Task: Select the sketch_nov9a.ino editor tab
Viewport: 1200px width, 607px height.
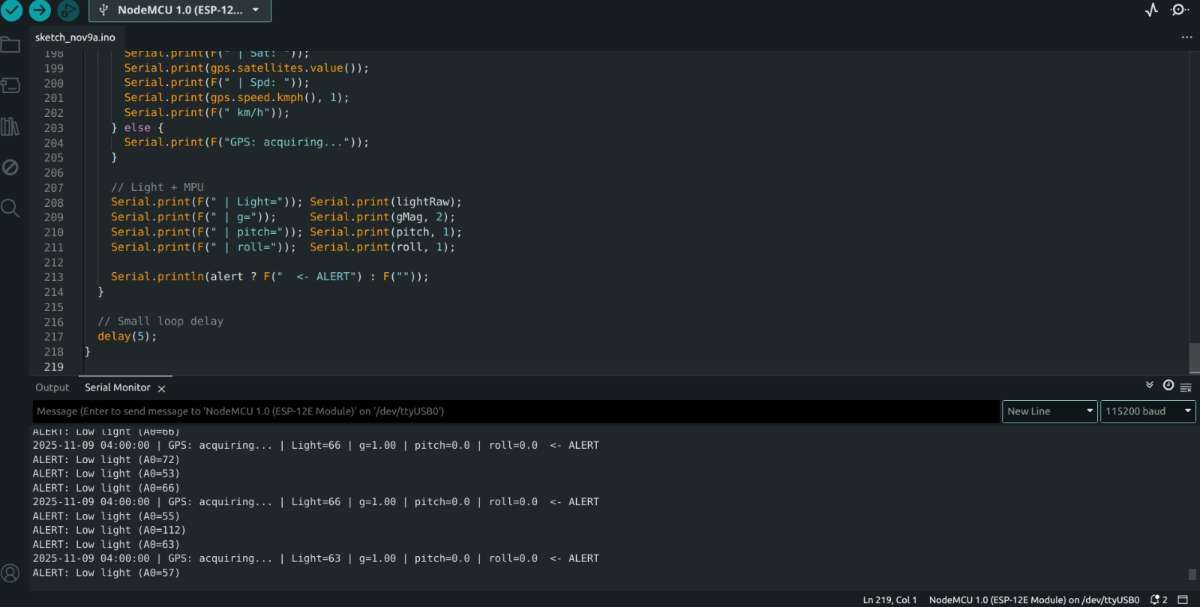Action: pos(75,37)
